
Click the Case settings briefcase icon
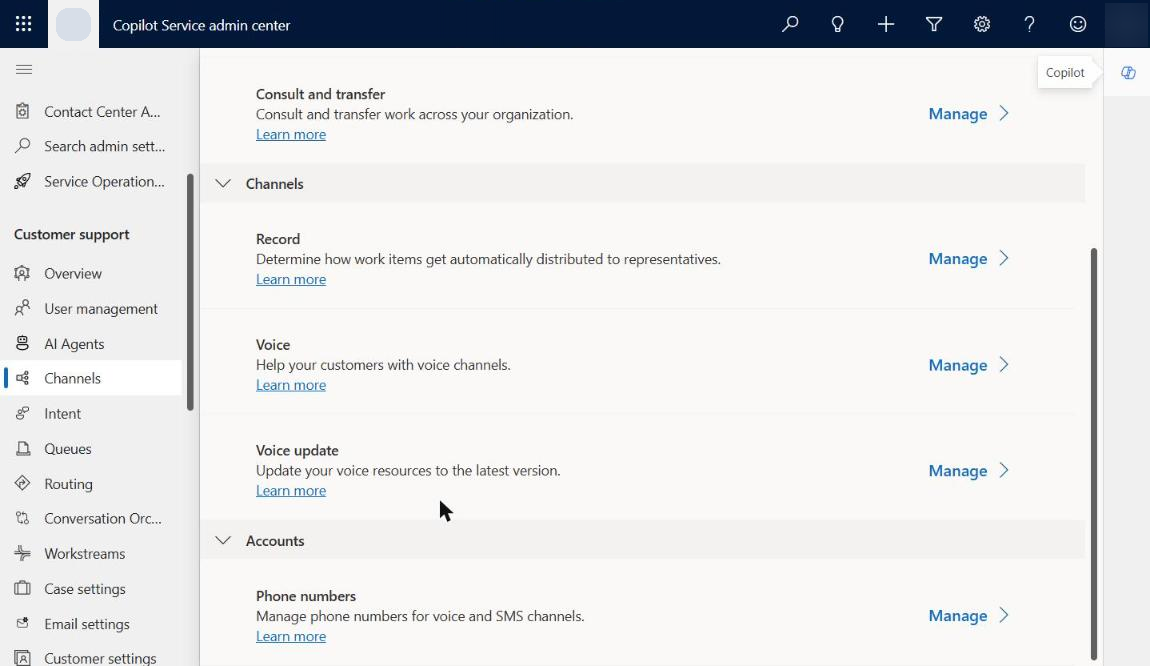click(23, 588)
